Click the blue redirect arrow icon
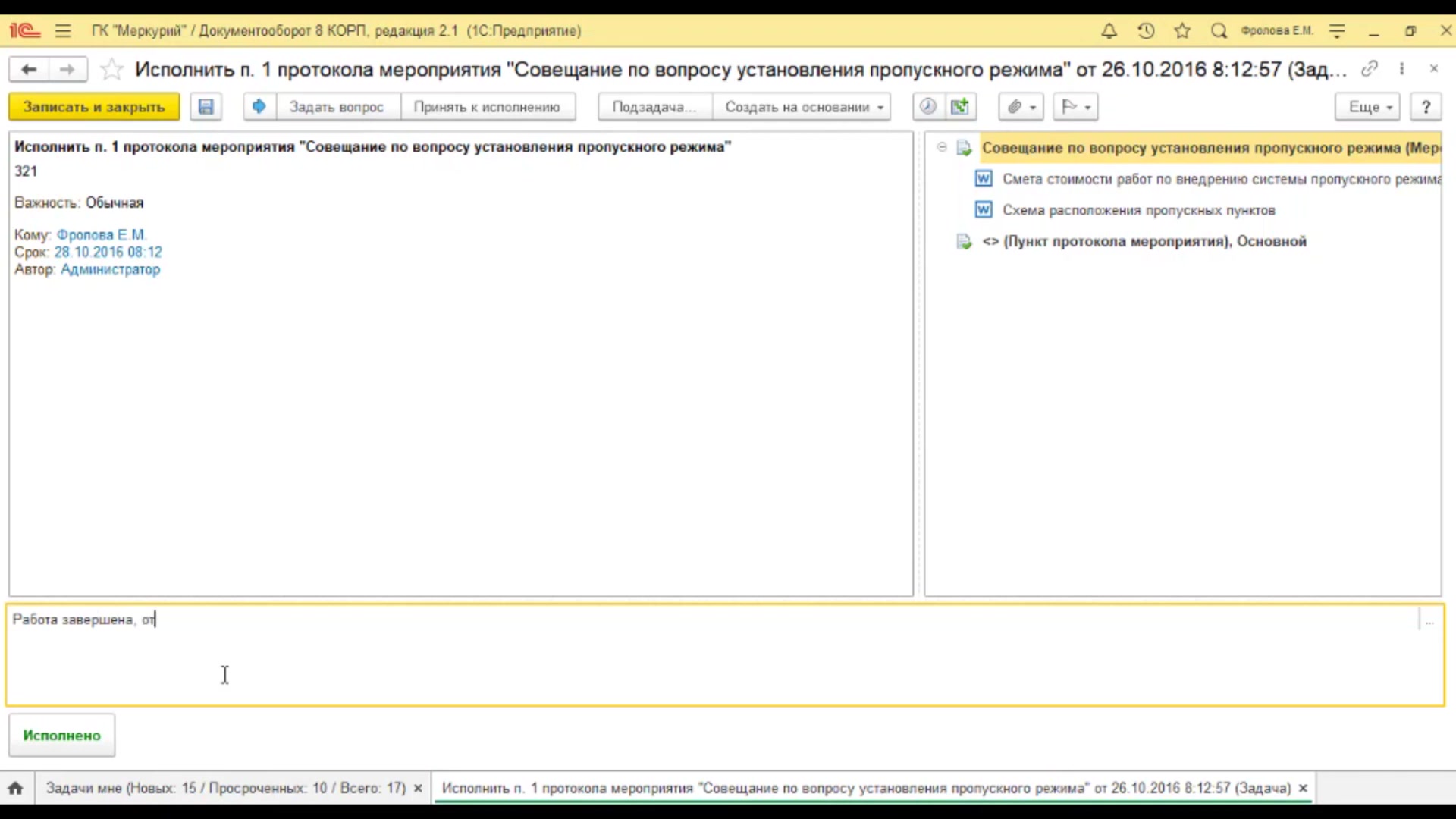 point(259,107)
